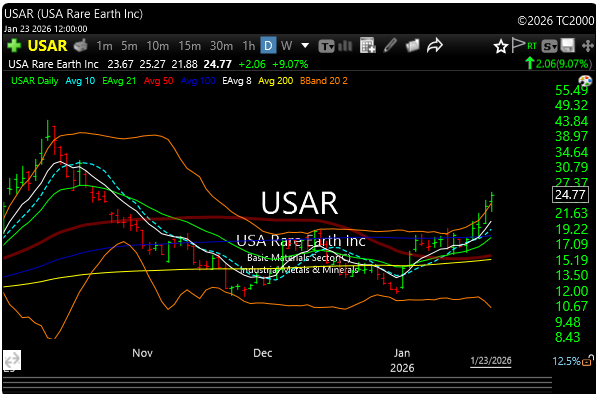Click the add indicator table icon
The image size is (596, 394).
(x=368, y=46)
